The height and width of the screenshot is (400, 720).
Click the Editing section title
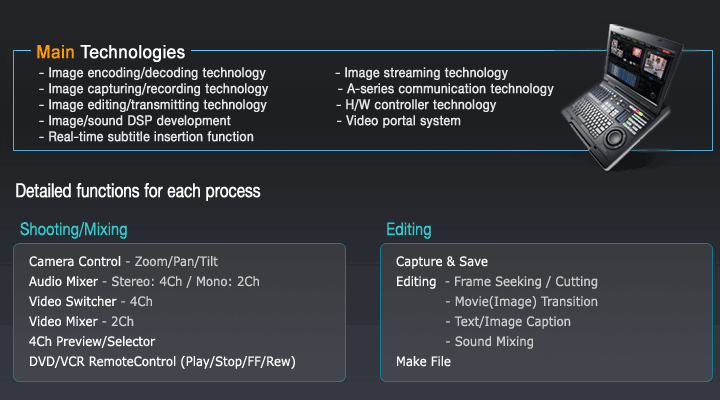click(x=408, y=230)
